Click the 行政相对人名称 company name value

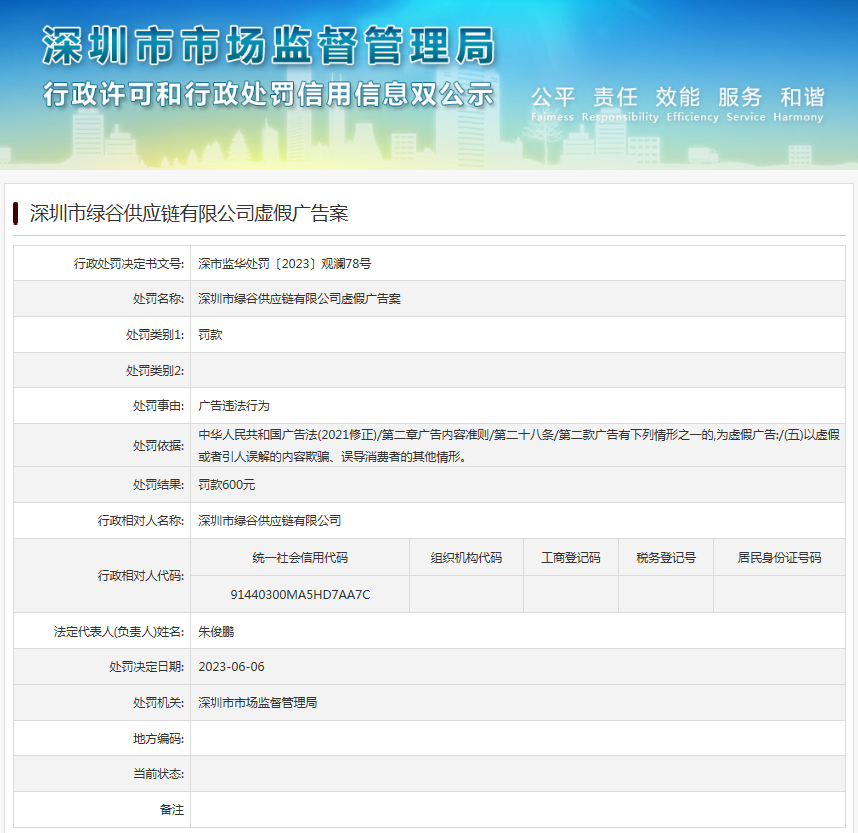(269, 521)
